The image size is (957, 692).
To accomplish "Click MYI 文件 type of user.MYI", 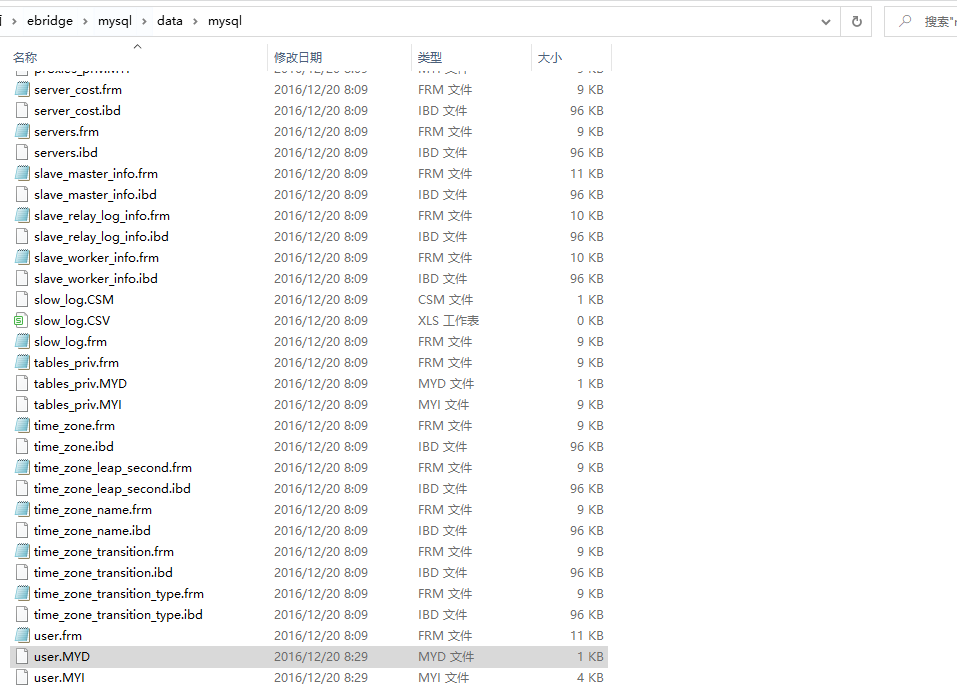I will coord(443,678).
